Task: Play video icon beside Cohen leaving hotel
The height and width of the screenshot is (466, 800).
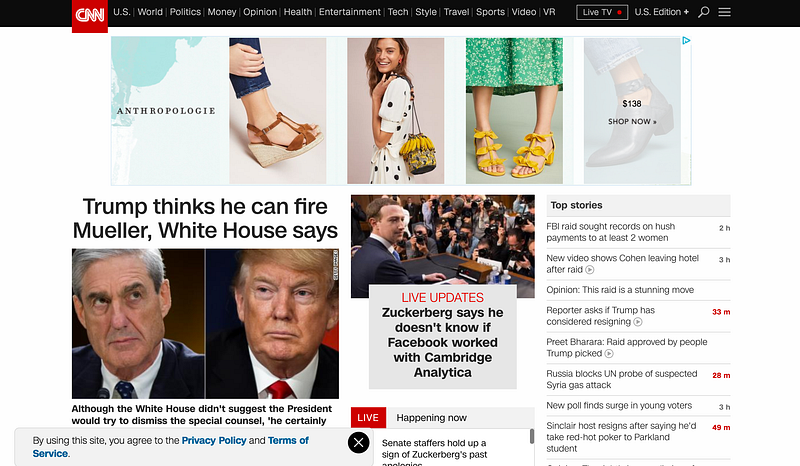Action: tap(590, 270)
